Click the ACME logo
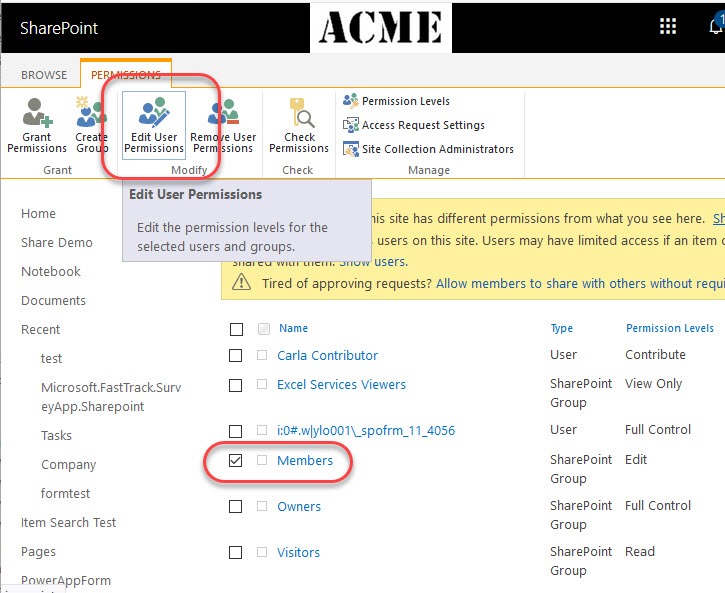The height and width of the screenshot is (593, 725). [x=380, y=27]
